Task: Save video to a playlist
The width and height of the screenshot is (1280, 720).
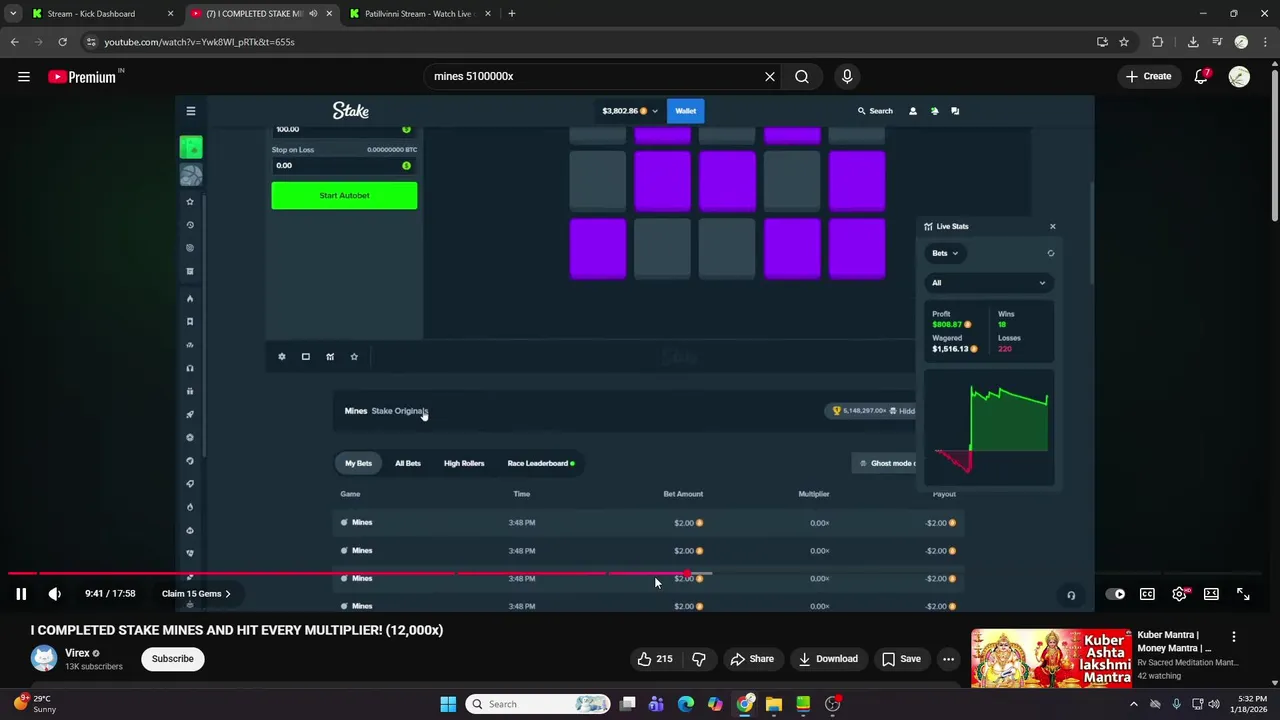Action: pos(900,659)
